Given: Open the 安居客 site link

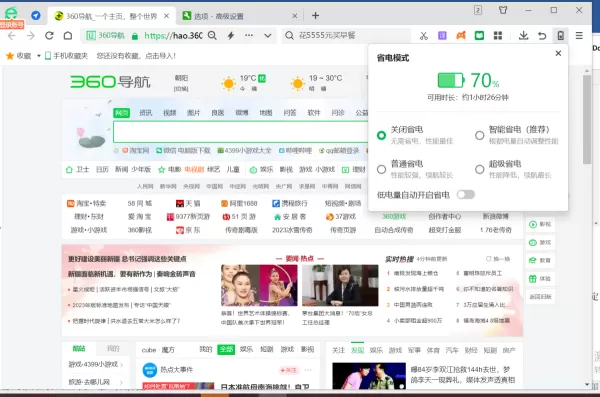Looking at the screenshot, I should 290,217.
